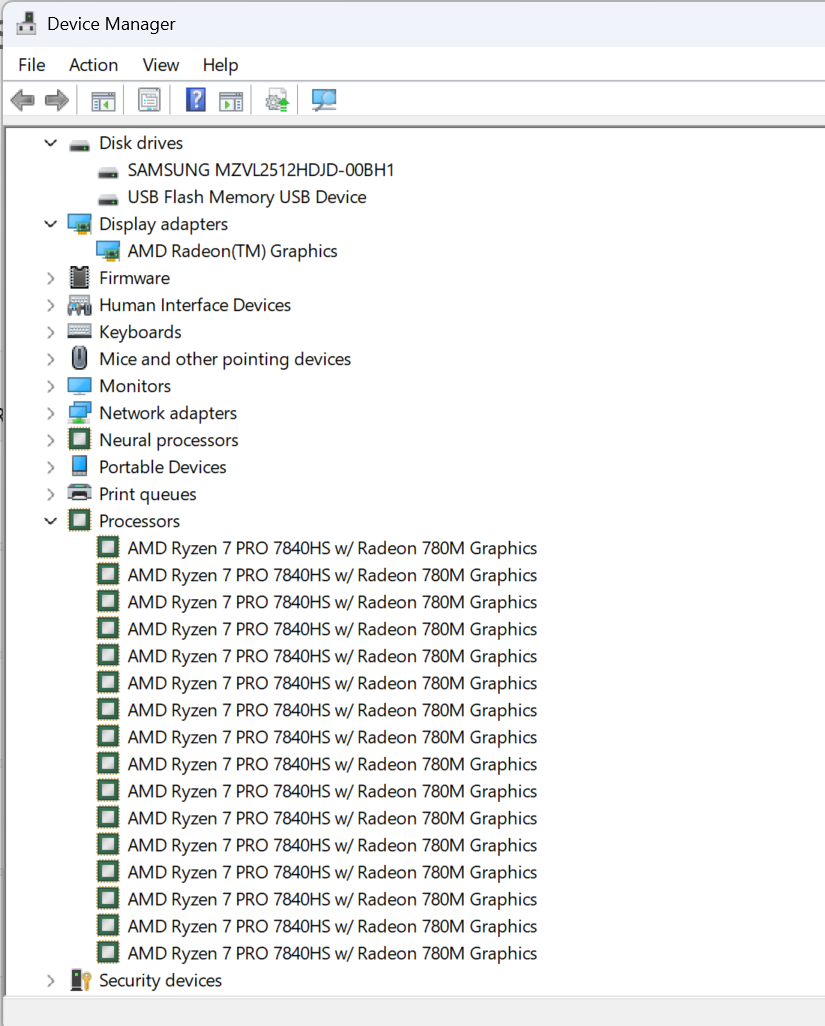Viewport: 825px width, 1026px height.
Task: Click the Processors category chip icon
Action: pos(79,521)
